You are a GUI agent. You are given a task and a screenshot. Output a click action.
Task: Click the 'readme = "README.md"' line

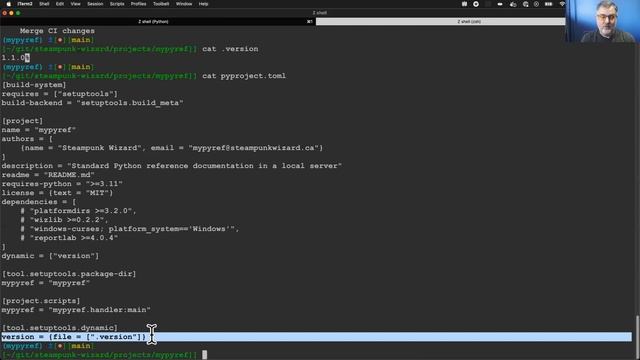[48, 175]
